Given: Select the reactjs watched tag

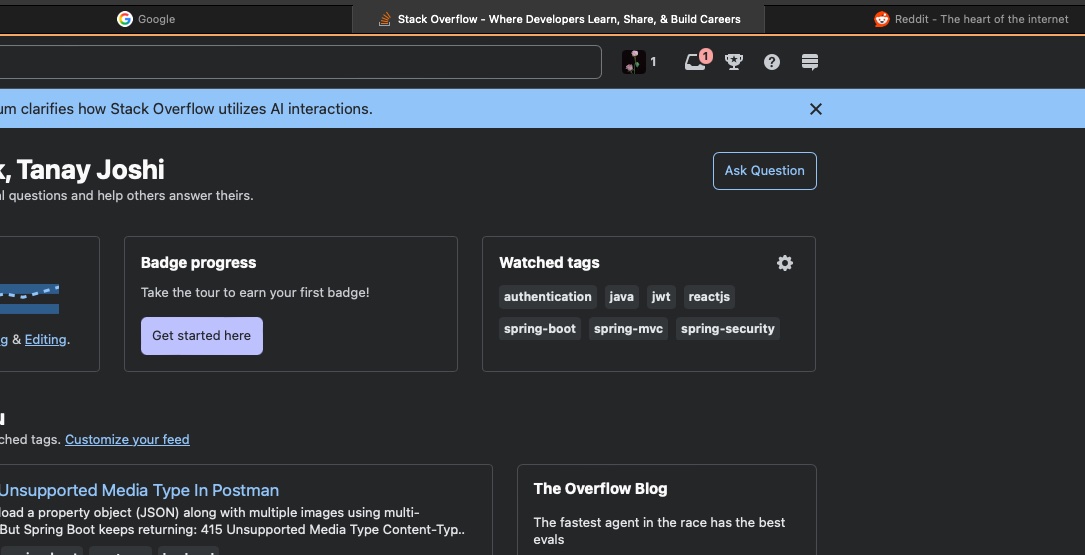Looking at the screenshot, I should 709,297.
